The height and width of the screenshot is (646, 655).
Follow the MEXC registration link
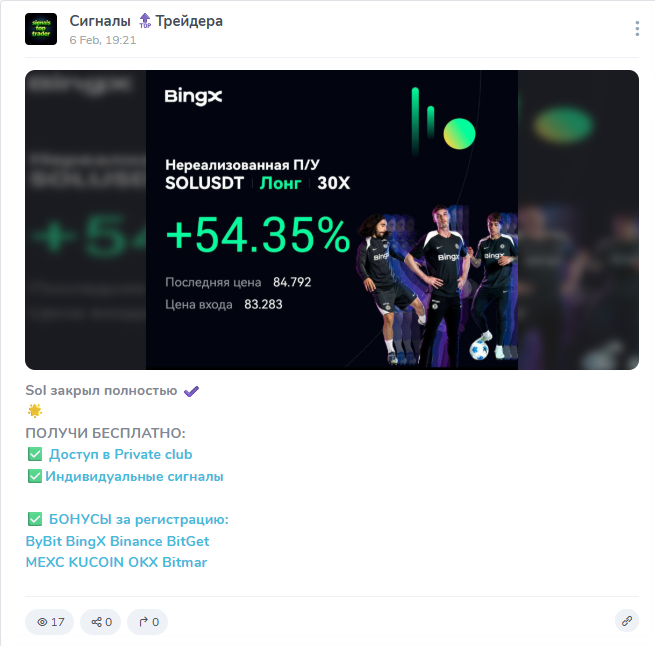[45, 562]
